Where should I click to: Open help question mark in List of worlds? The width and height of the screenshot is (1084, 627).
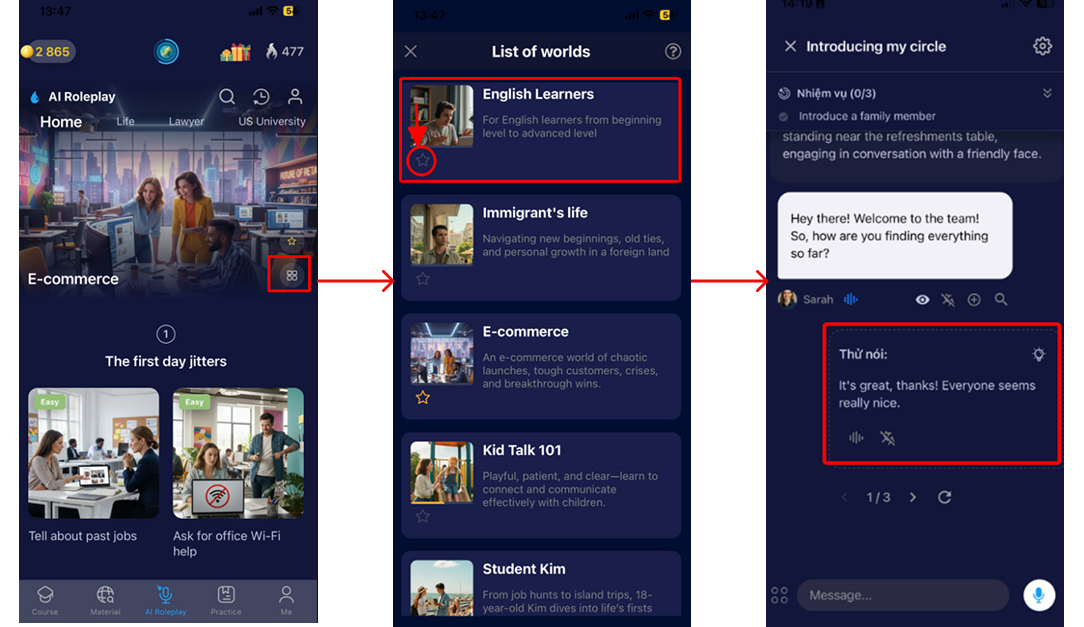pos(673,52)
